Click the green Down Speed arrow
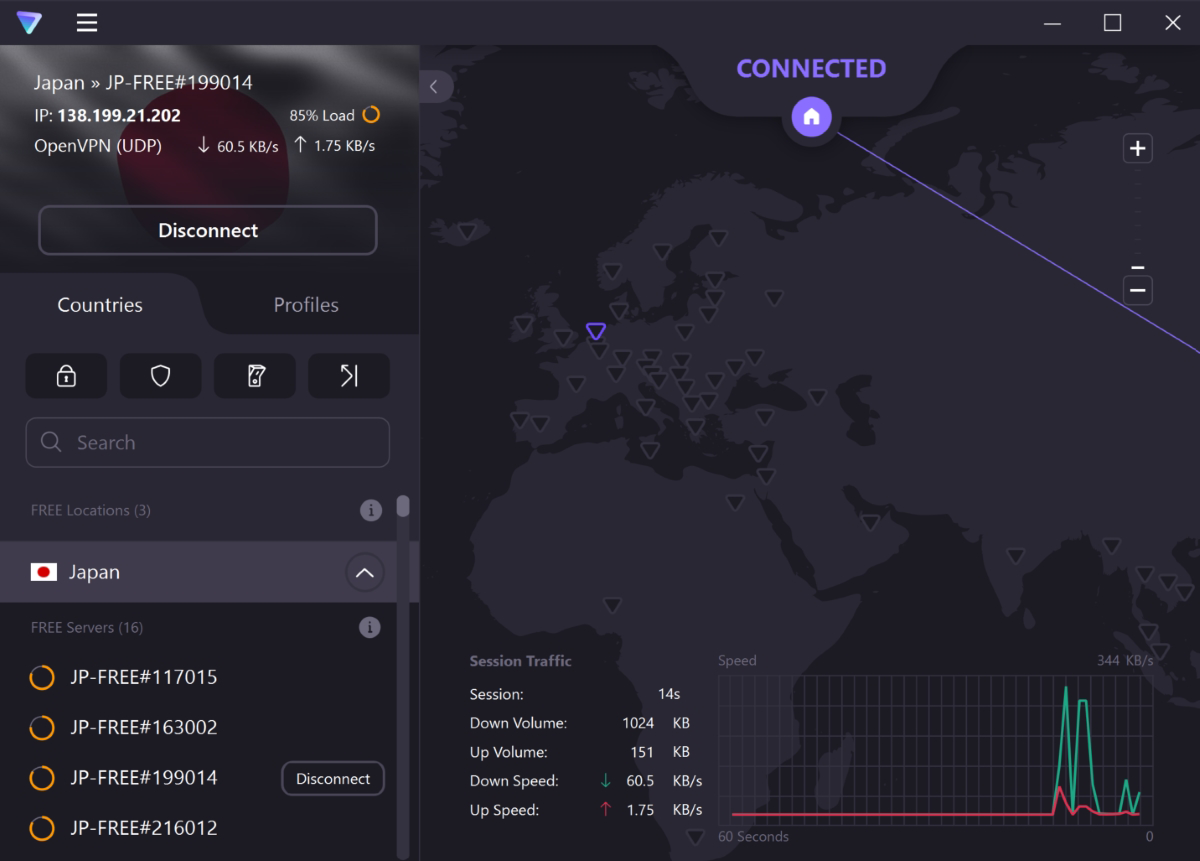This screenshot has height=861, width=1200. point(605,781)
